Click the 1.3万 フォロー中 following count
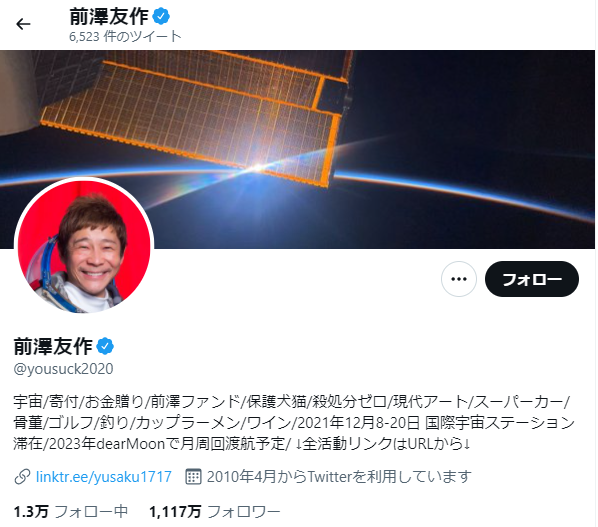 click(71, 511)
